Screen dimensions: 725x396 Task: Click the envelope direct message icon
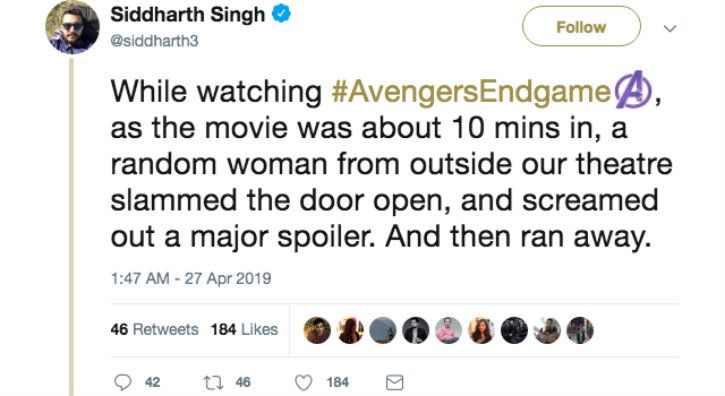[394, 383]
